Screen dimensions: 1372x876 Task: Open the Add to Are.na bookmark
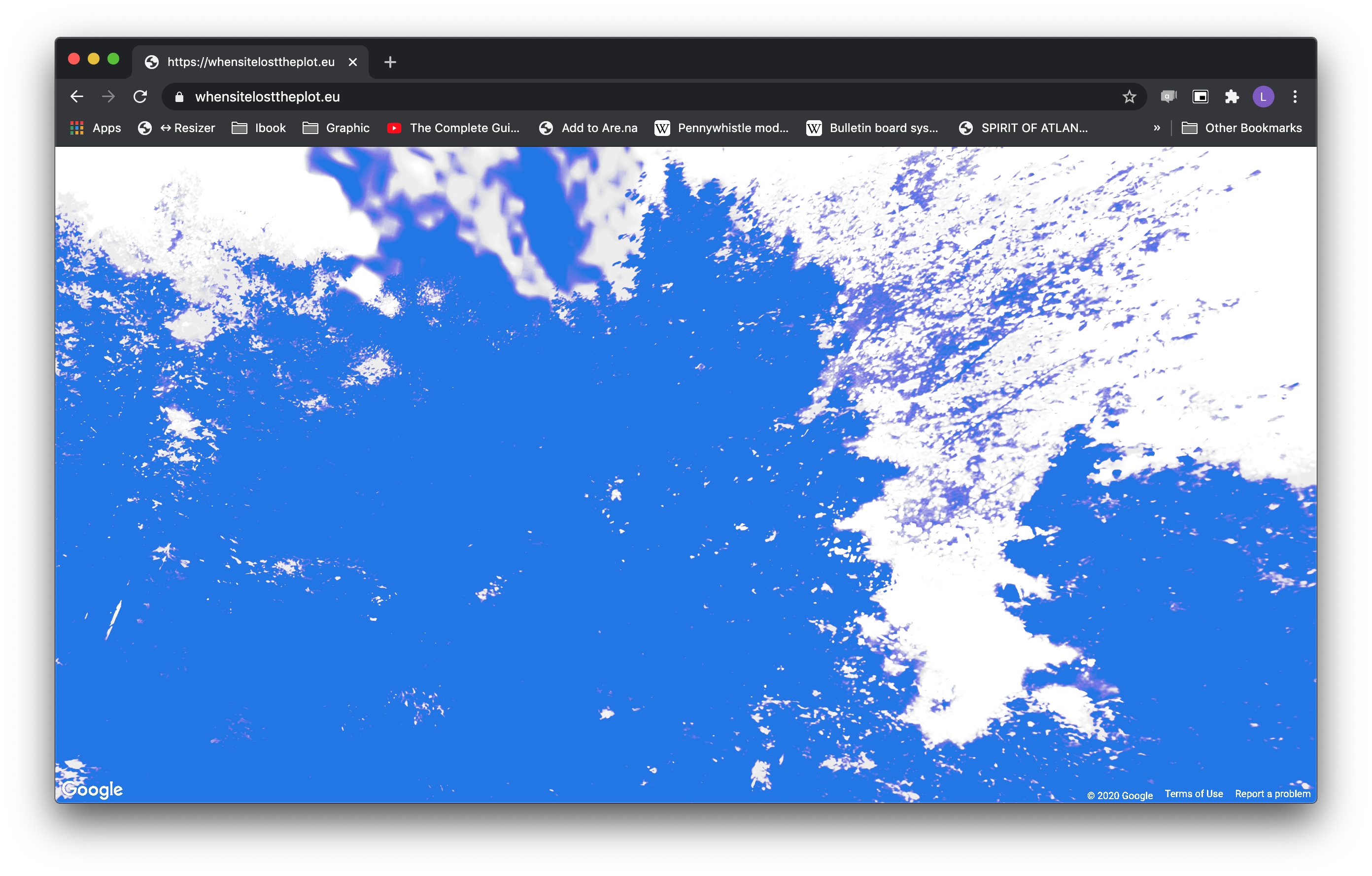pos(588,128)
